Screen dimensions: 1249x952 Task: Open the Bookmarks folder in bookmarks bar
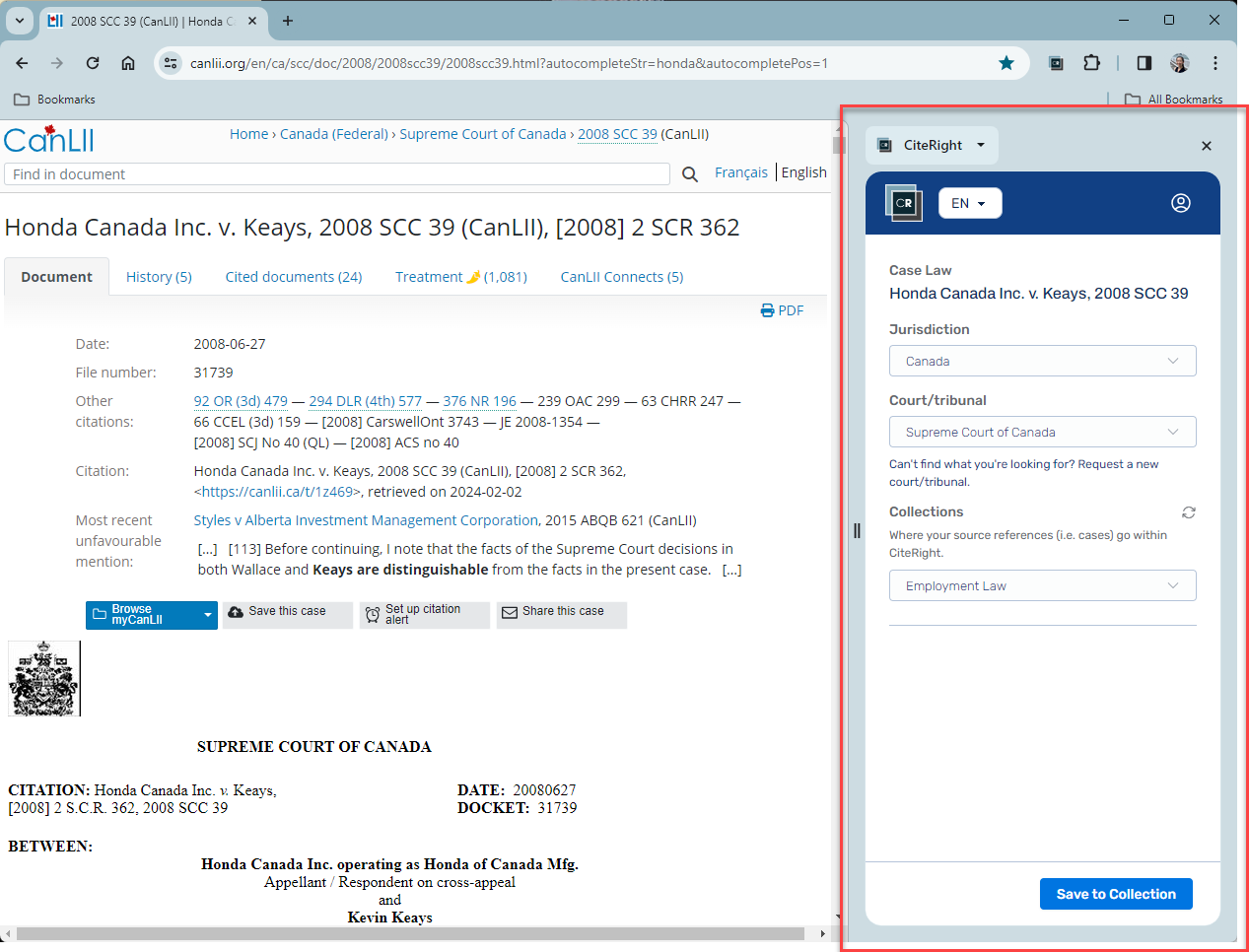55,100
